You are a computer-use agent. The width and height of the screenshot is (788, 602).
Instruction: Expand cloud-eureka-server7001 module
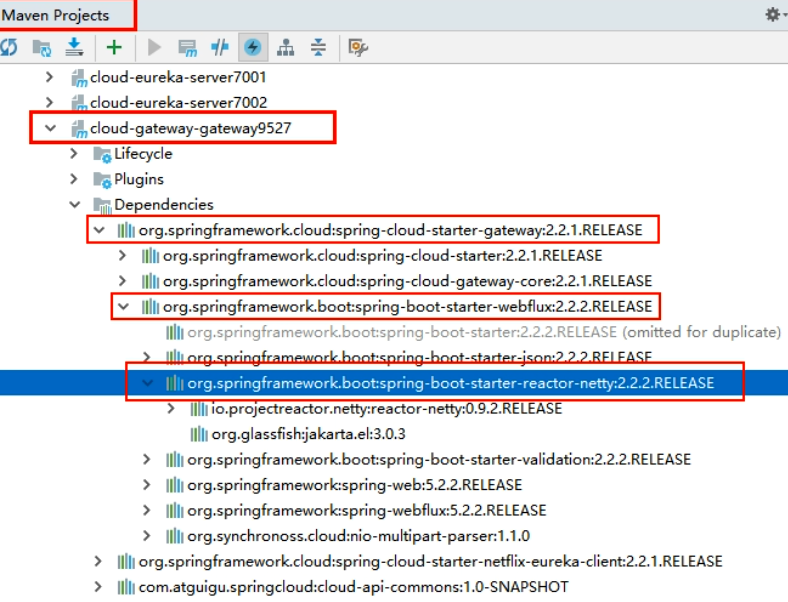point(49,77)
